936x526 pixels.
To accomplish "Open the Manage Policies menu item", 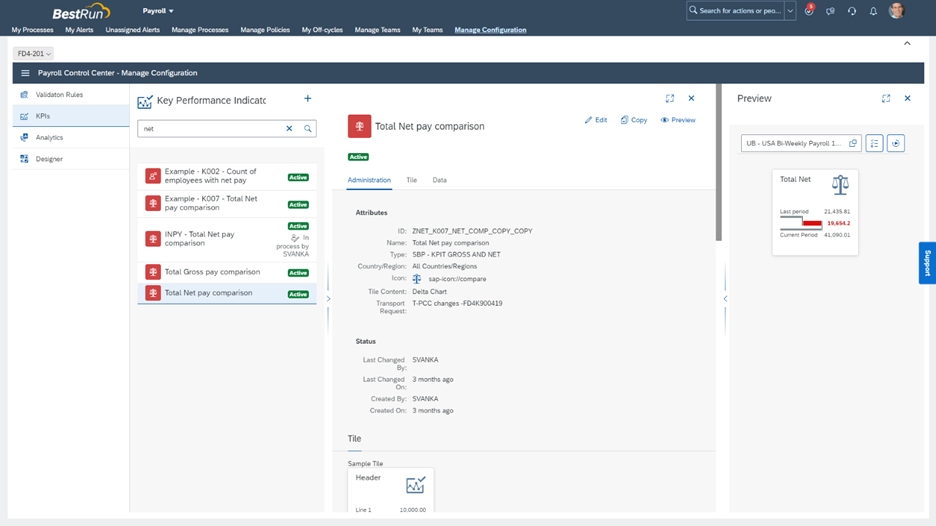I will click(x=265, y=30).
